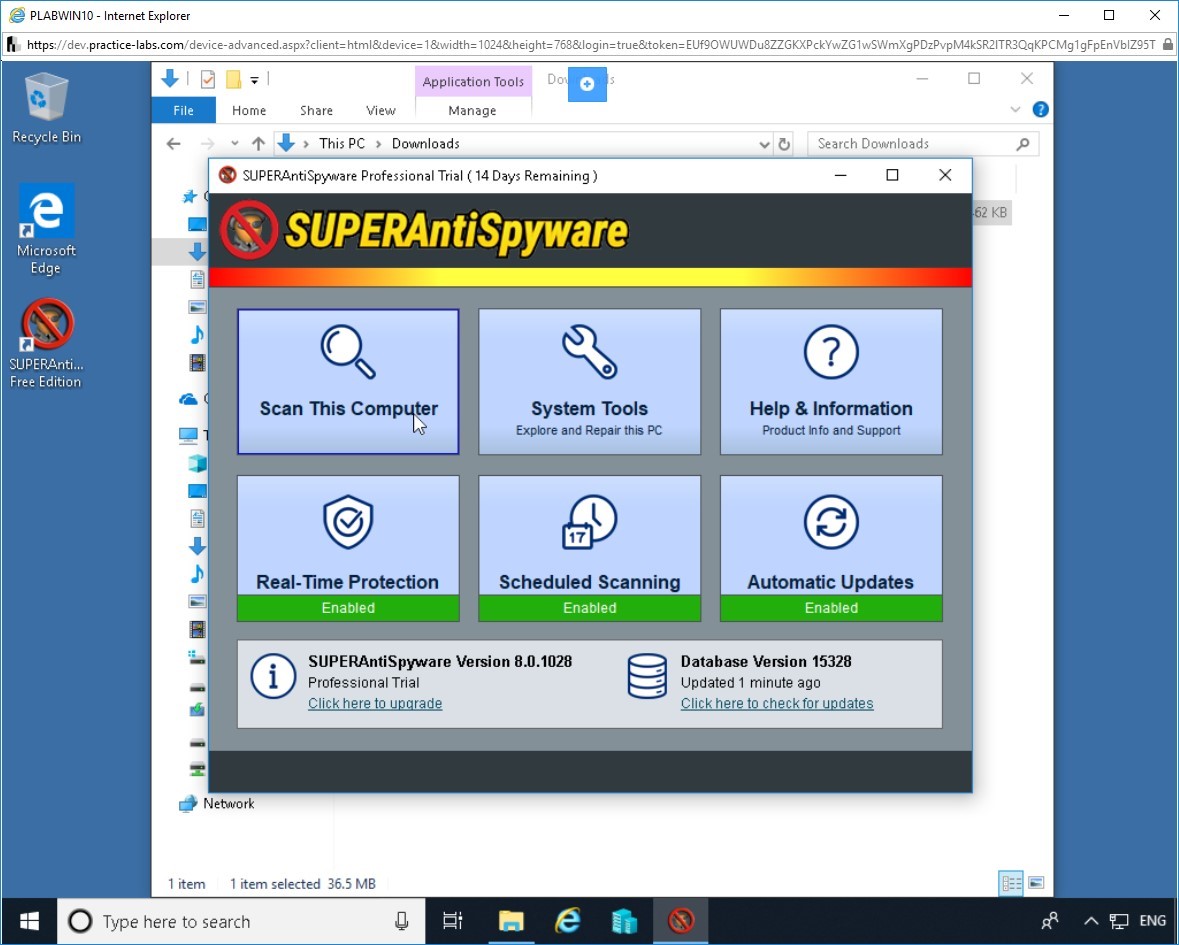Open Real-Time Protection shield settings

[348, 535]
